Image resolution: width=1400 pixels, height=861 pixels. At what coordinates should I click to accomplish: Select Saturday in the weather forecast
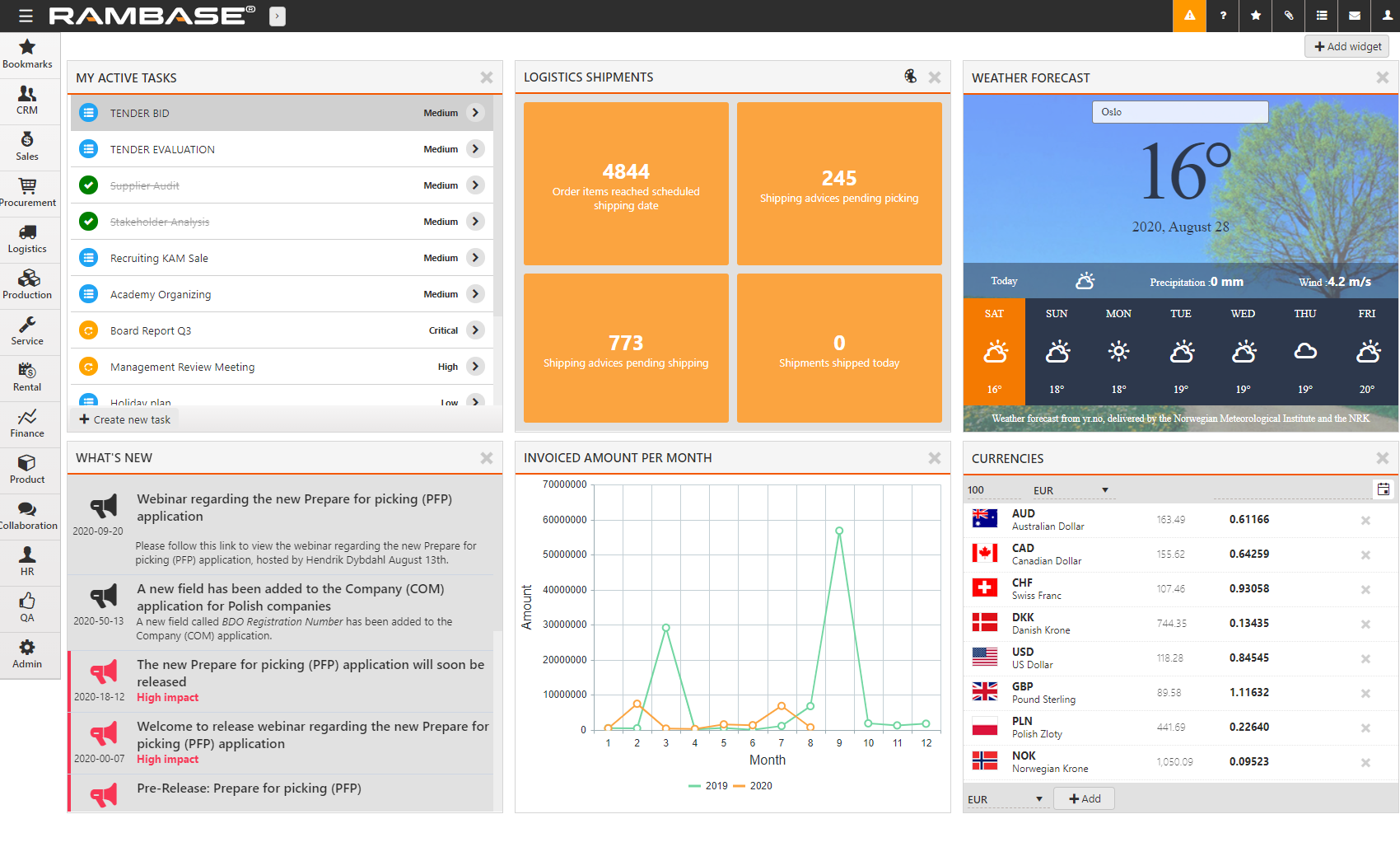pos(994,350)
